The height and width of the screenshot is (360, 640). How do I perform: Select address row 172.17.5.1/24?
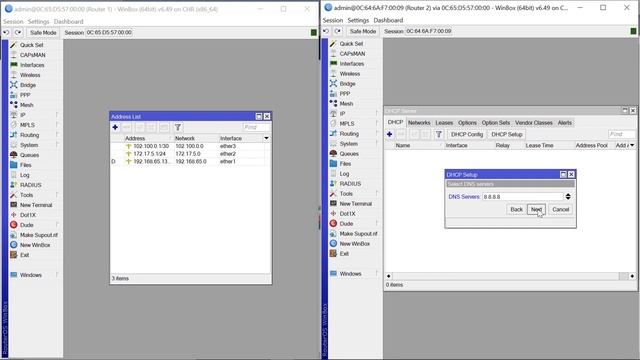point(190,154)
